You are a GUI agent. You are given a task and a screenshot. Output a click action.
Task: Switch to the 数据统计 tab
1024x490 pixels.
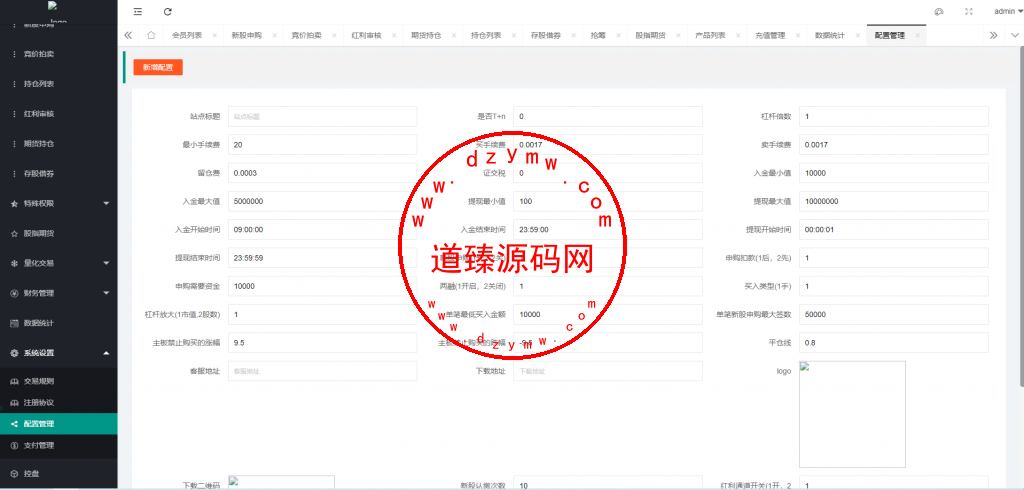coord(830,36)
